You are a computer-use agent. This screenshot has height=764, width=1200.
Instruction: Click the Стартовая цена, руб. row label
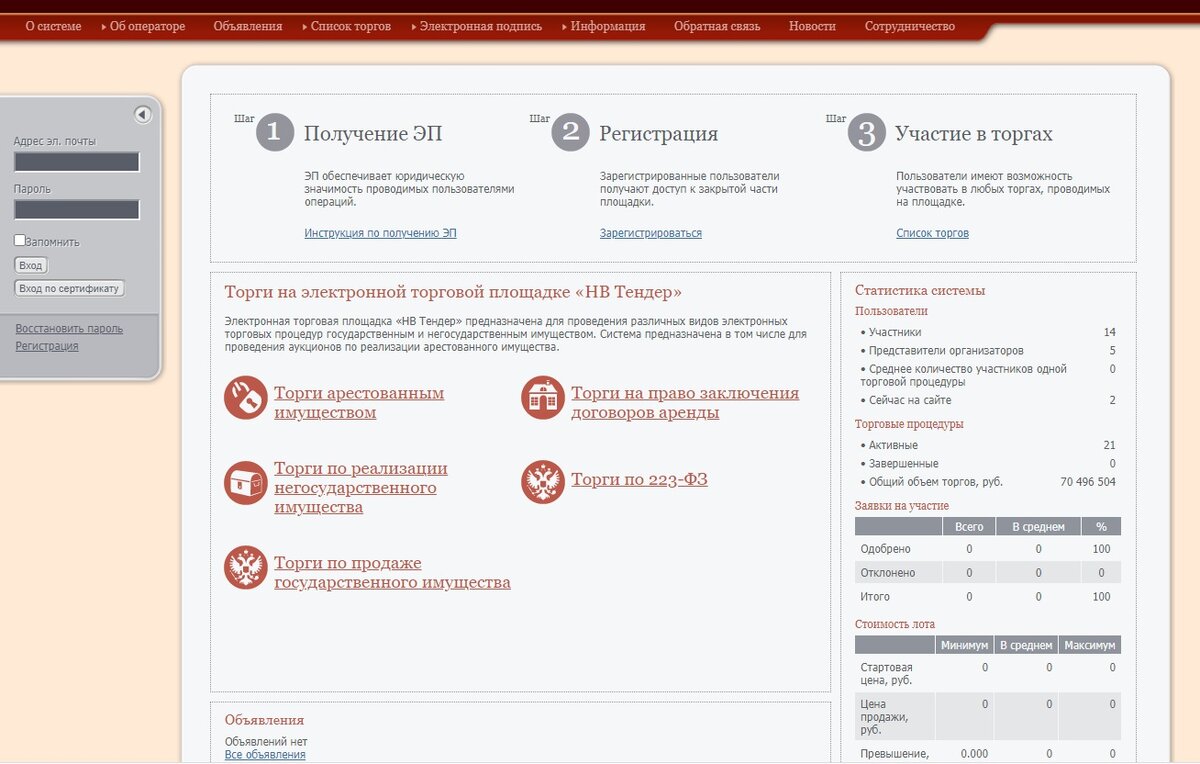pos(886,674)
